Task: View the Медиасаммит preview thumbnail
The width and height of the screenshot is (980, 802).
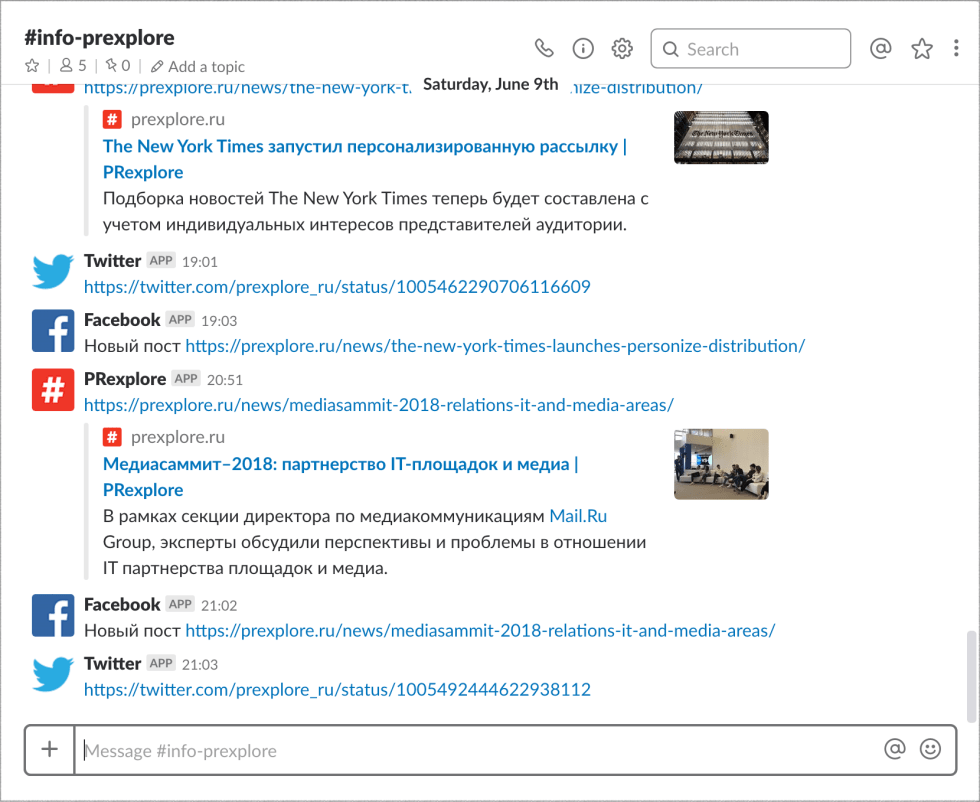Action: [x=721, y=464]
